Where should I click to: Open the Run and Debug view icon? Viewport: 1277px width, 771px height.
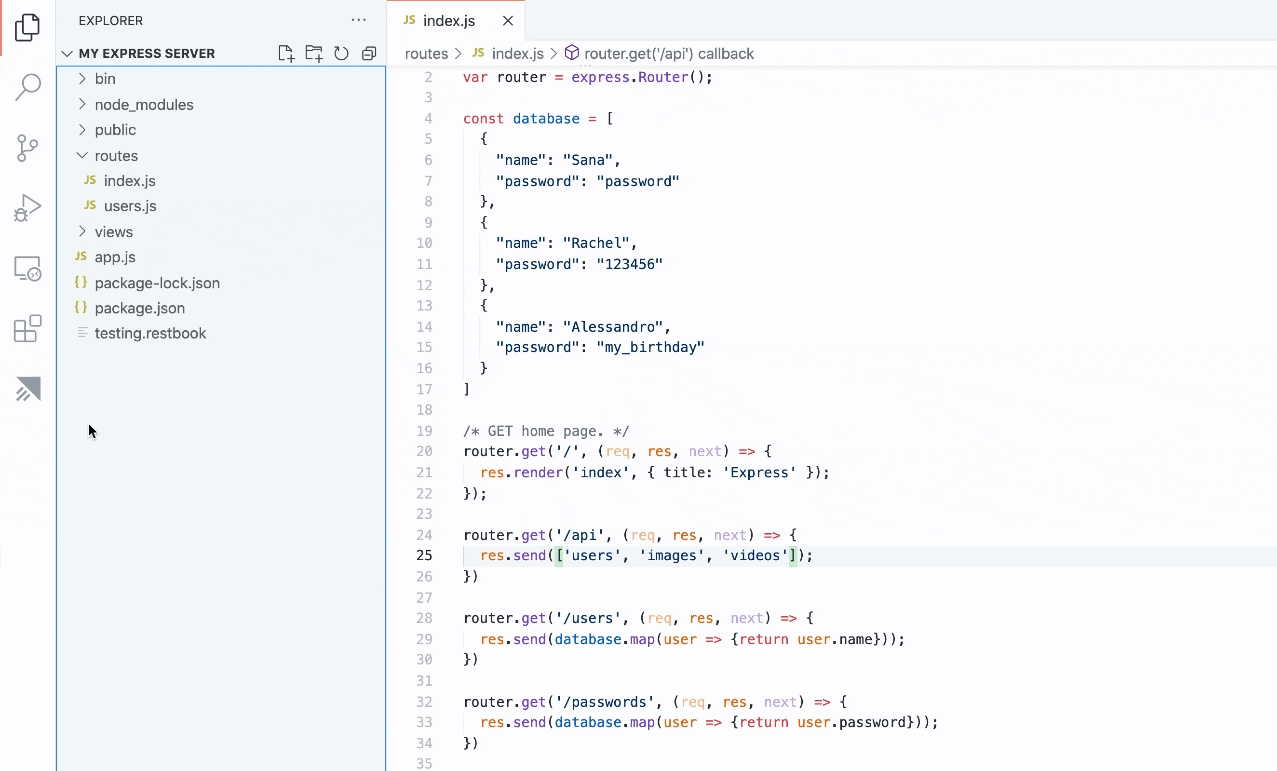point(28,208)
